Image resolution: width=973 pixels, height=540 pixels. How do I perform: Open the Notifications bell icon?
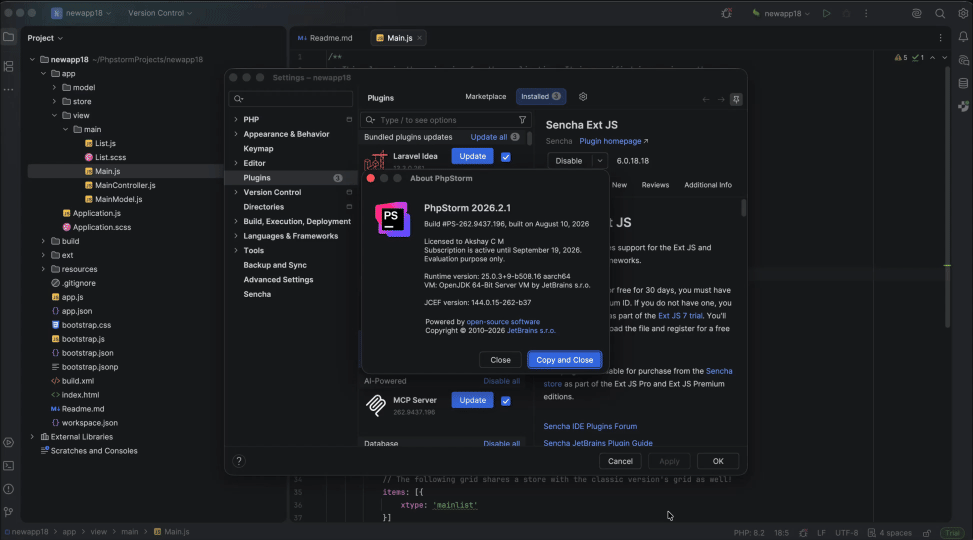click(963, 38)
